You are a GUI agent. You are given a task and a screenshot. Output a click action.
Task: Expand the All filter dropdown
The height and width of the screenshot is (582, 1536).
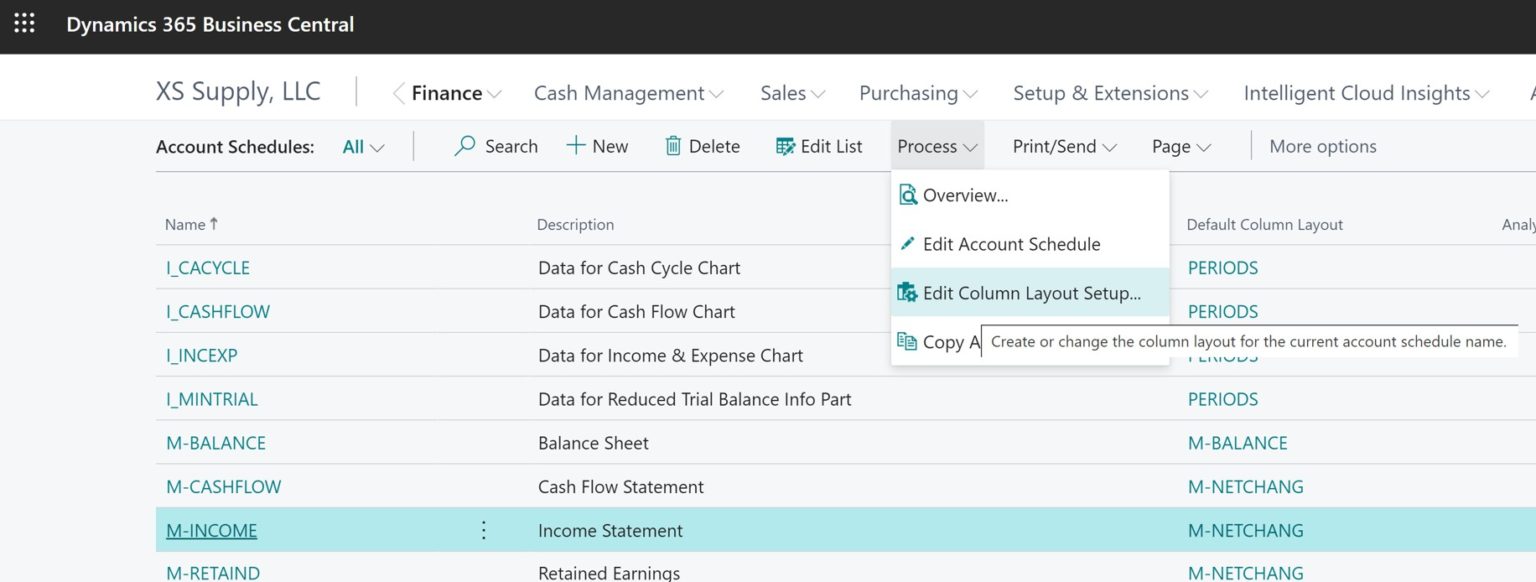(x=363, y=146)
